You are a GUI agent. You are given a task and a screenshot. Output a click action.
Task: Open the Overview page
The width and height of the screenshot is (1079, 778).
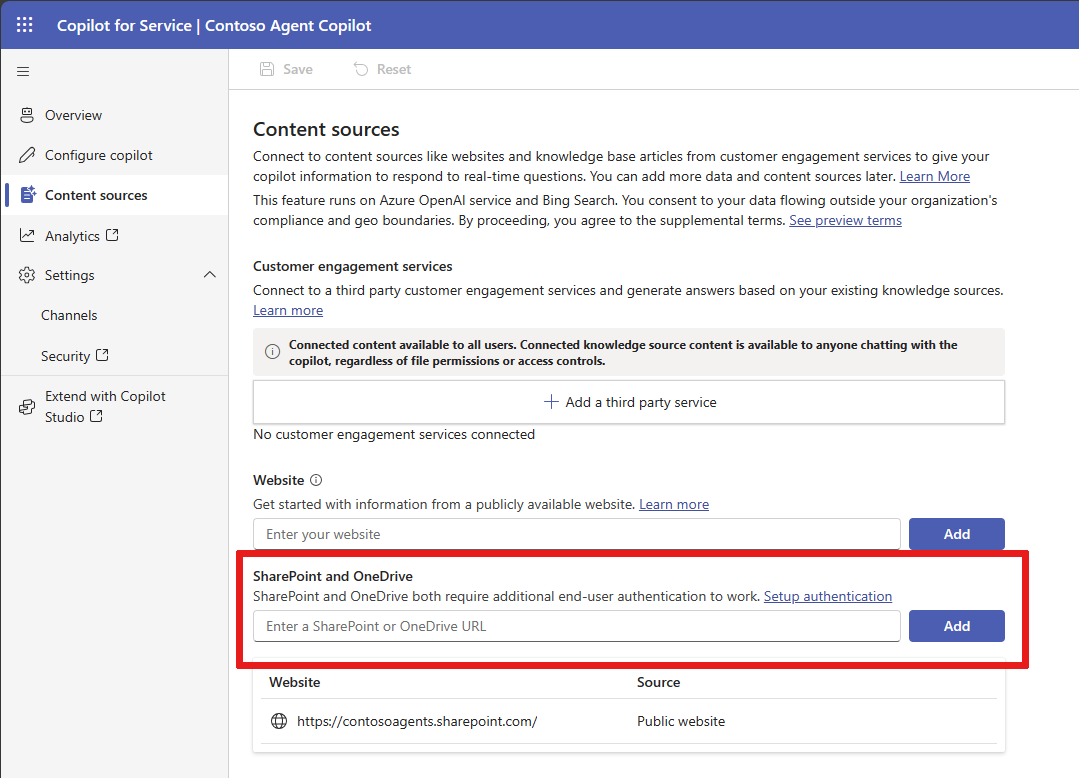tap(73, 115)
